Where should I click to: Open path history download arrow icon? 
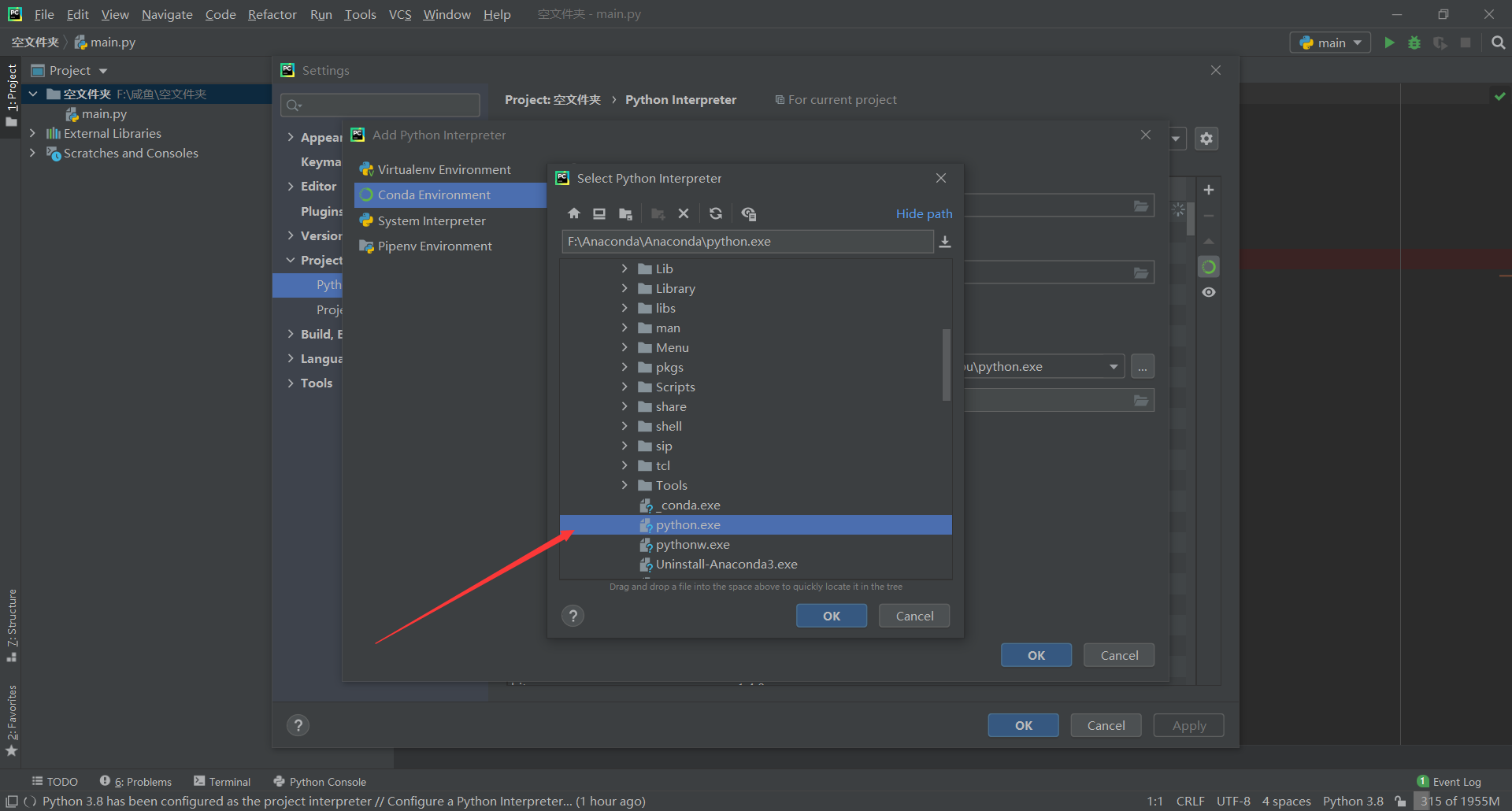[x=945, y=242]
